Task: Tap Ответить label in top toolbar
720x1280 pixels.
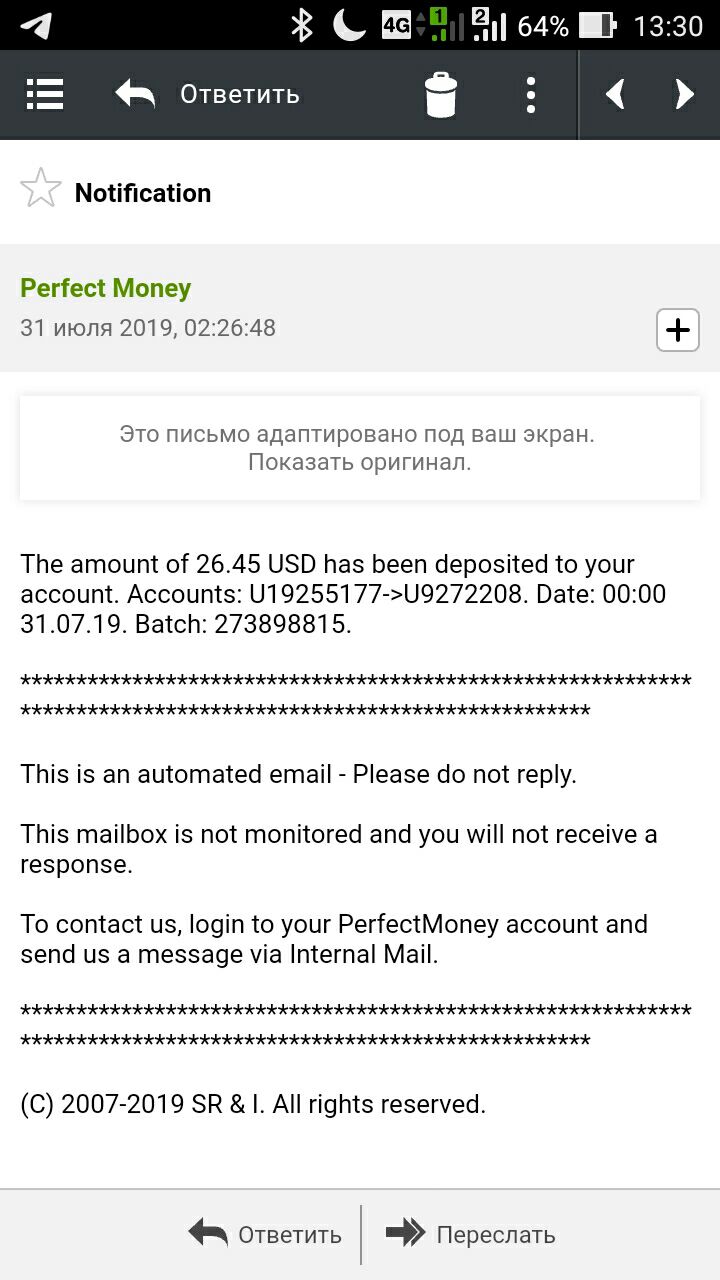Action: click(x=240, y=95)
